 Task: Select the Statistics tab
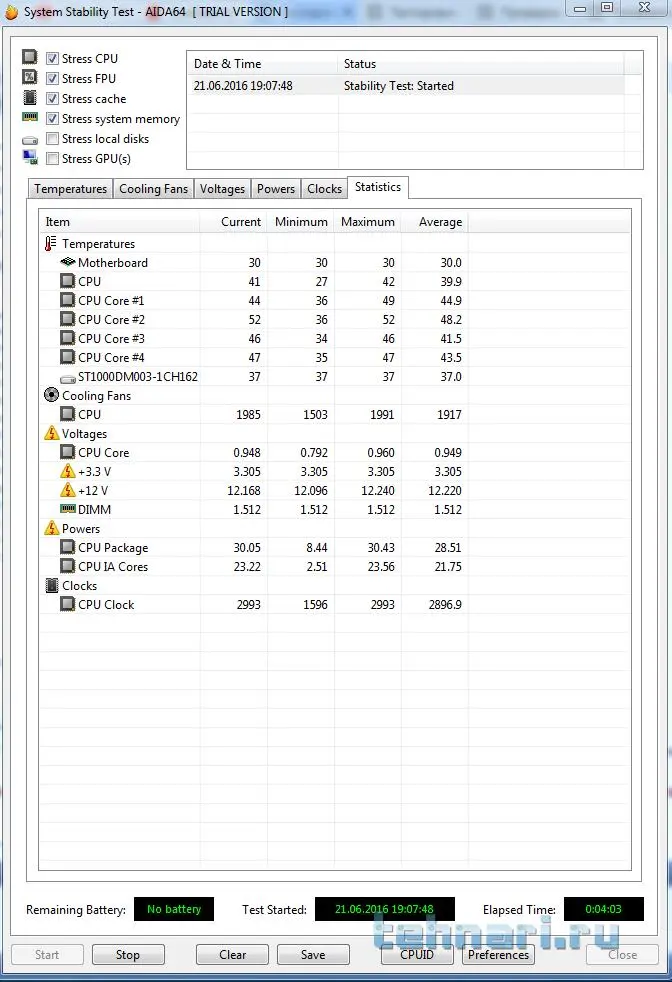click(x=378, y=187)
